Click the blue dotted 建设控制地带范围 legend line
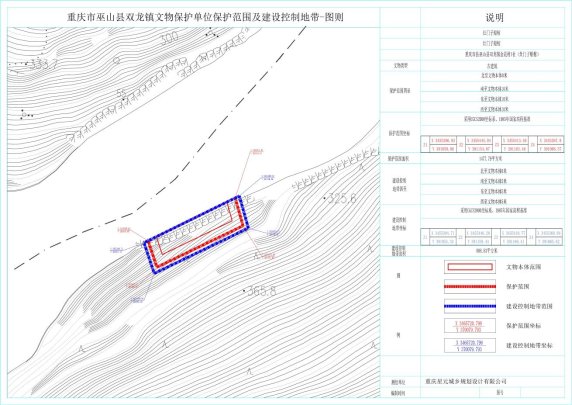The image size is (572, 405). point(470,306)
